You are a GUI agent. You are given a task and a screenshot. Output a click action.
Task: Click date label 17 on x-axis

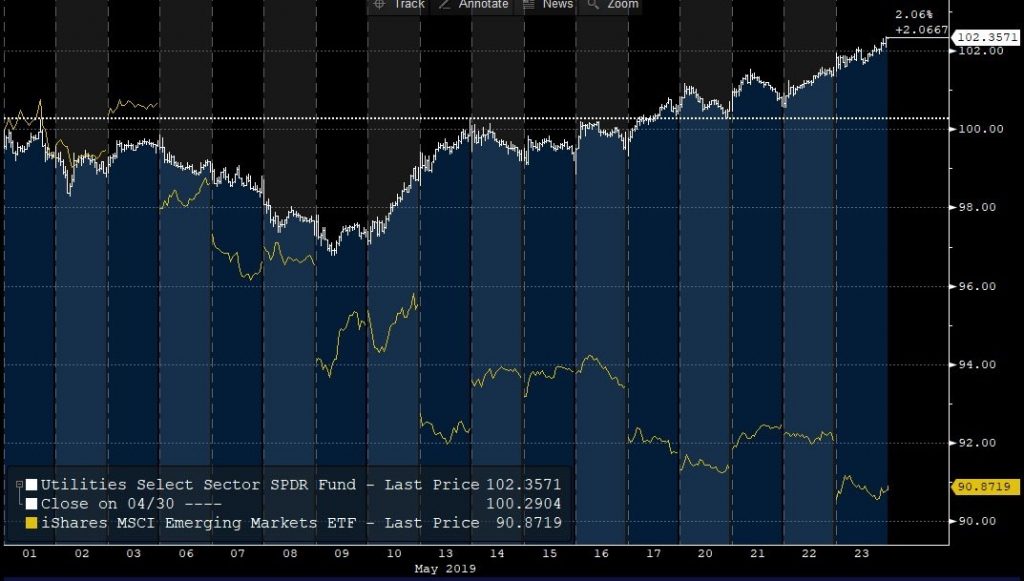(654, 554)
